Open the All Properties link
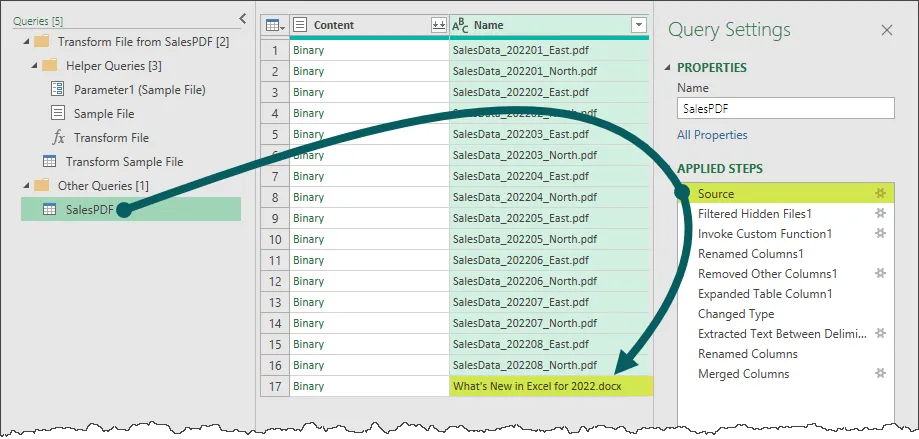 712,135
